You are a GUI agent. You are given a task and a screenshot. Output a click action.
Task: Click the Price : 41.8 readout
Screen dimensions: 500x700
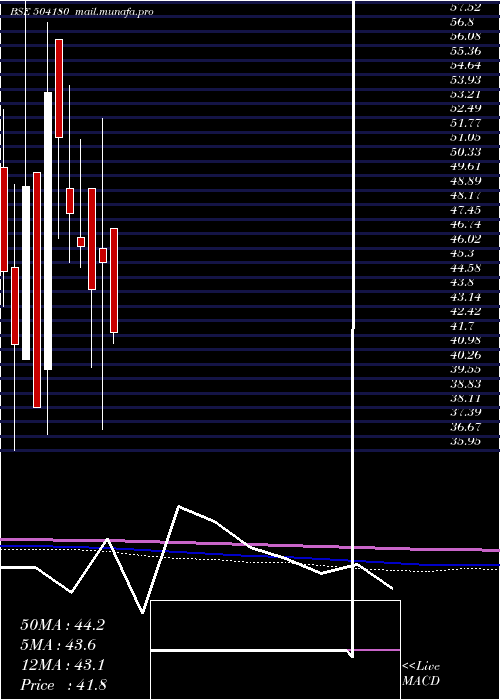coord(63,685)
